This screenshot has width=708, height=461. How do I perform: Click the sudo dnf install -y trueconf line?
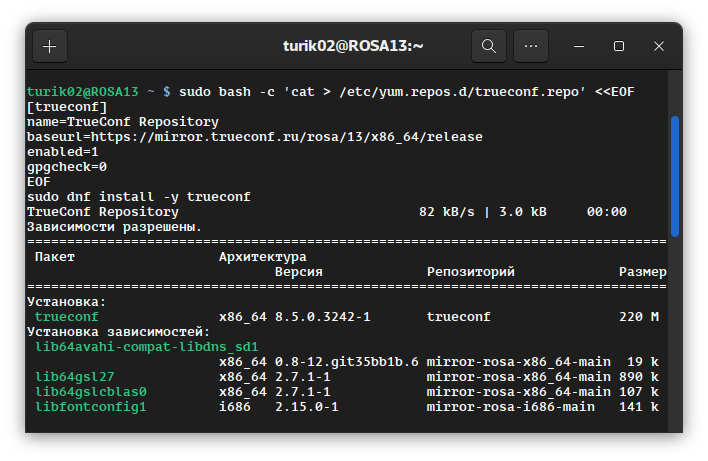139,197
